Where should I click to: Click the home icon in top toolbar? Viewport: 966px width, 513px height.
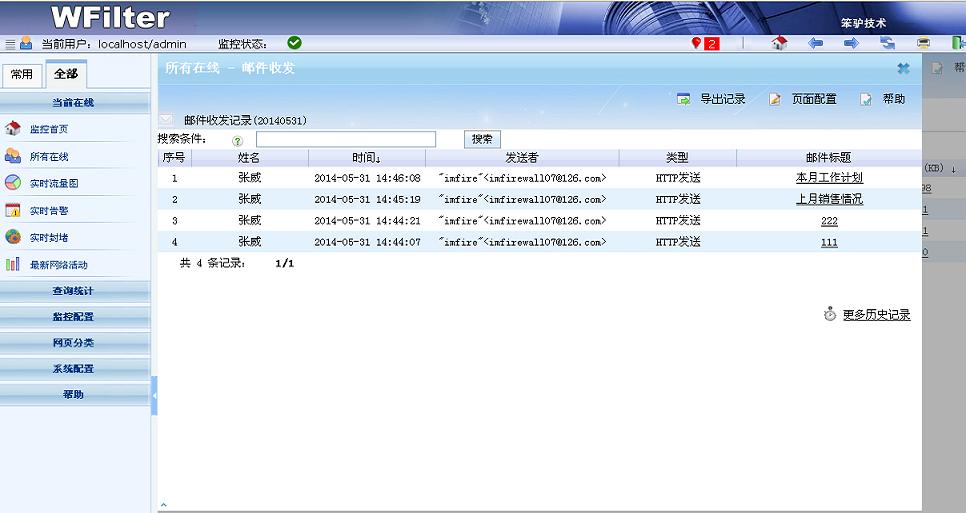click(x=780, y=43)
